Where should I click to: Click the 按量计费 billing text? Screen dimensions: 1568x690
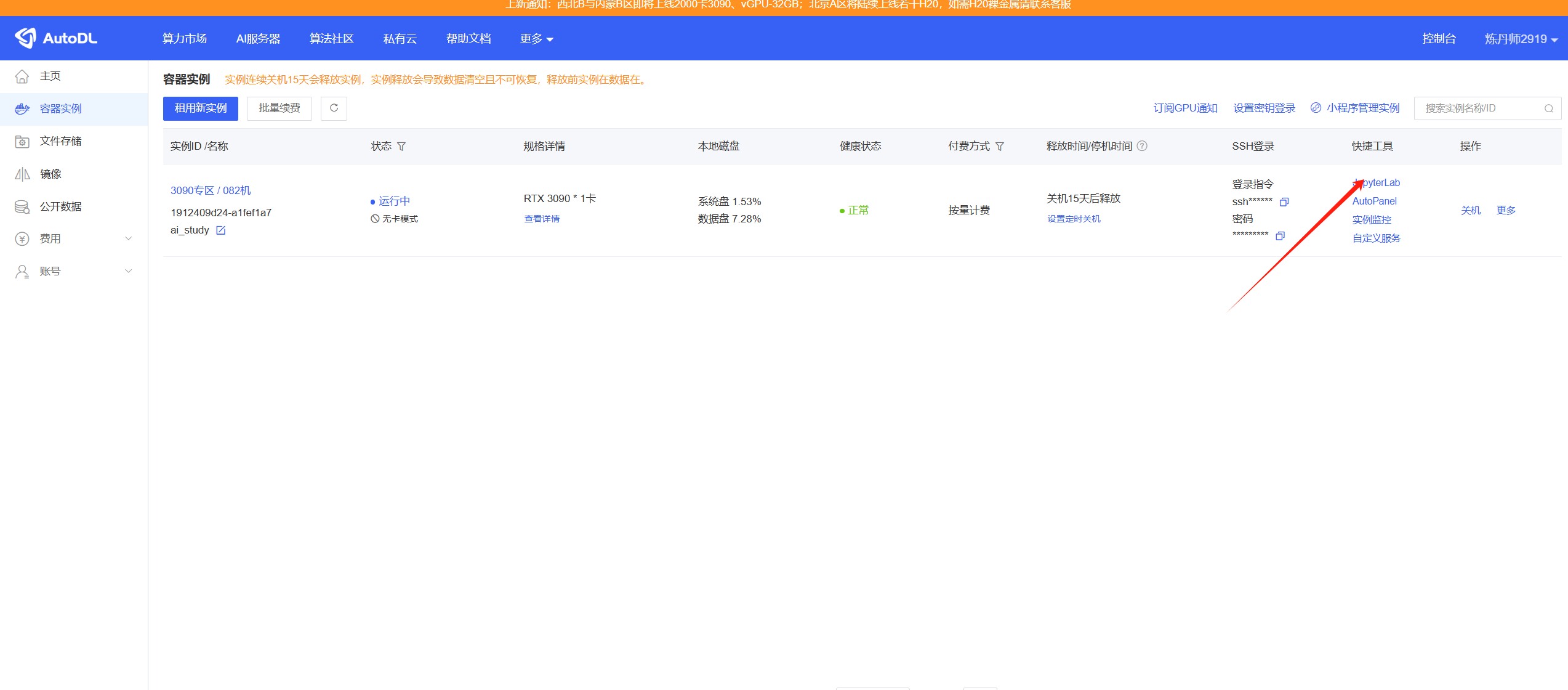click(x=969, y=211)
